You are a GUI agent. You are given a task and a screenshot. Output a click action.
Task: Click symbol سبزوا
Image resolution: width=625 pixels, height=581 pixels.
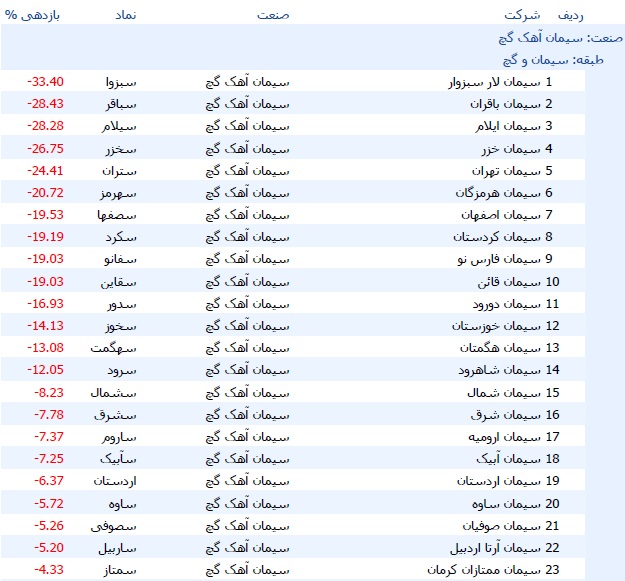tap(121, 82)
